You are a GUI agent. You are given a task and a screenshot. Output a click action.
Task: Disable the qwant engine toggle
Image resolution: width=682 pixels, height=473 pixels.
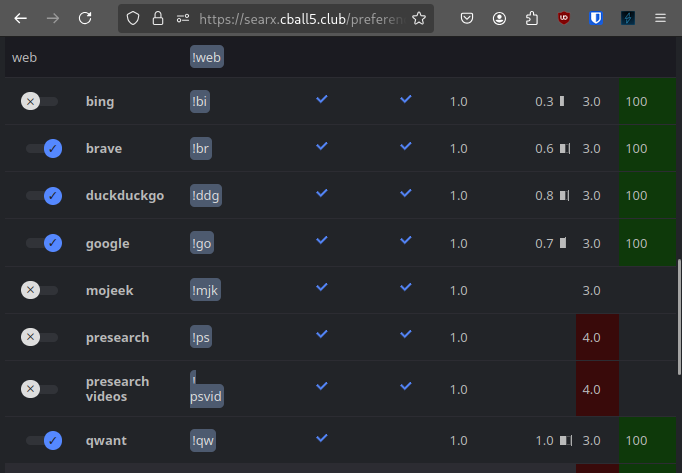(x=43, y=440)
